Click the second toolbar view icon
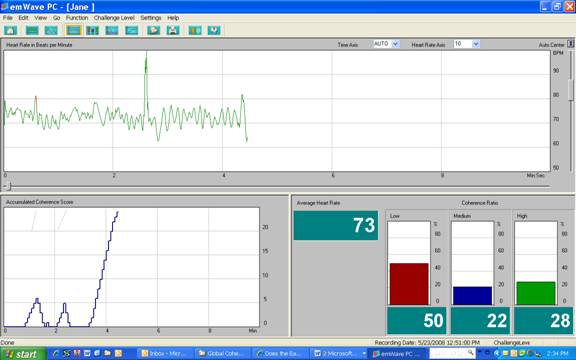 32,30
